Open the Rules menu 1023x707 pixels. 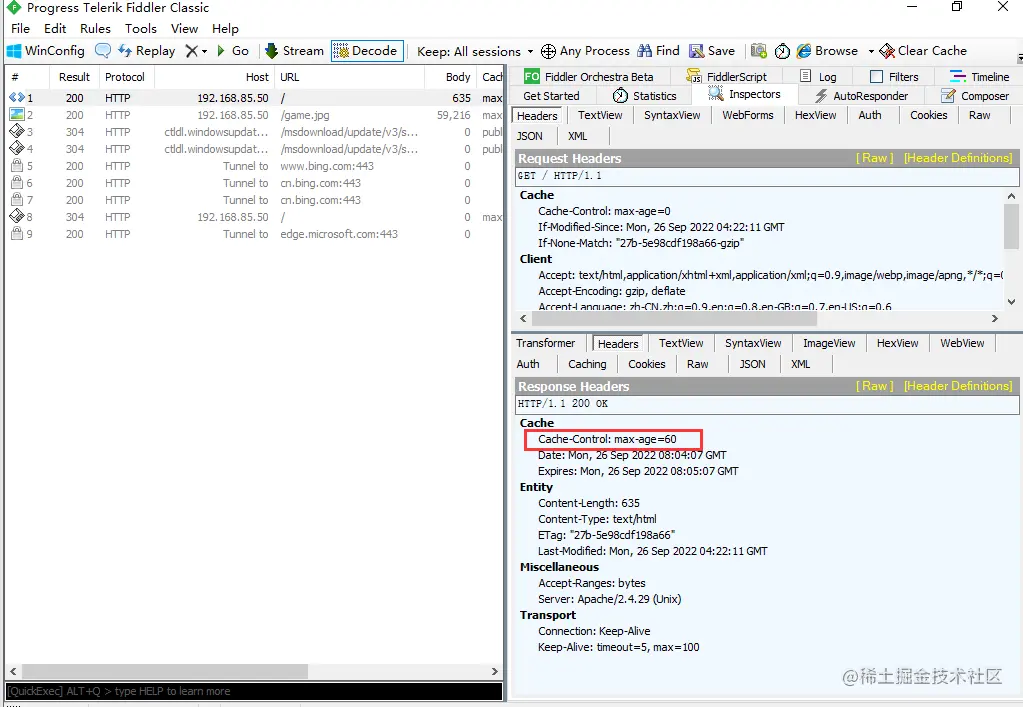point(95,29)
